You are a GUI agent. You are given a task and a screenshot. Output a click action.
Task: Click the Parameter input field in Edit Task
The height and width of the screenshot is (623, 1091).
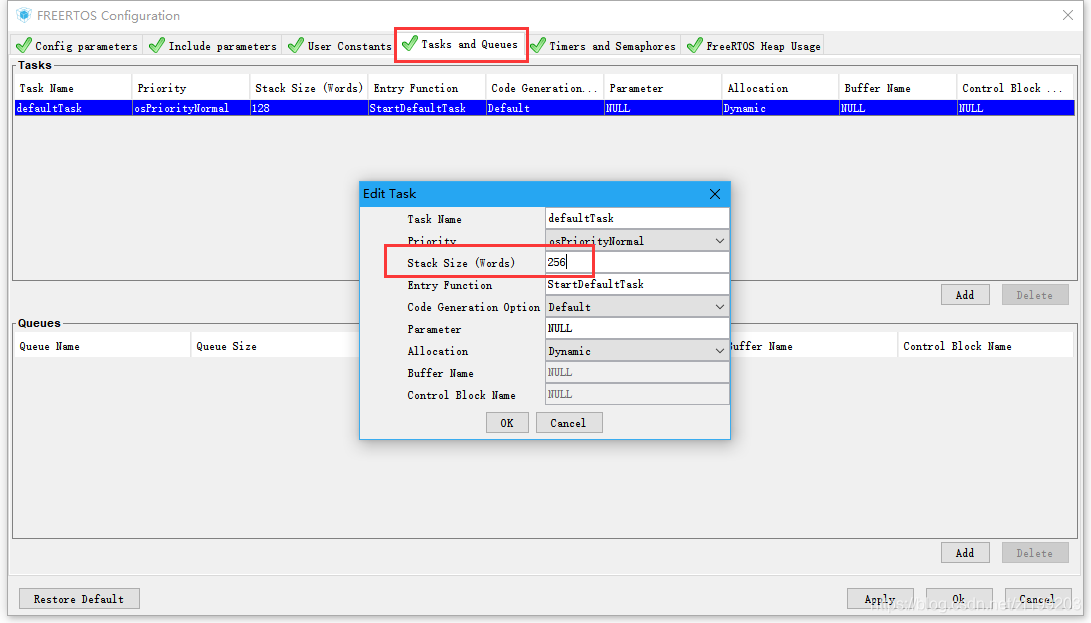[x=637, y=328]
